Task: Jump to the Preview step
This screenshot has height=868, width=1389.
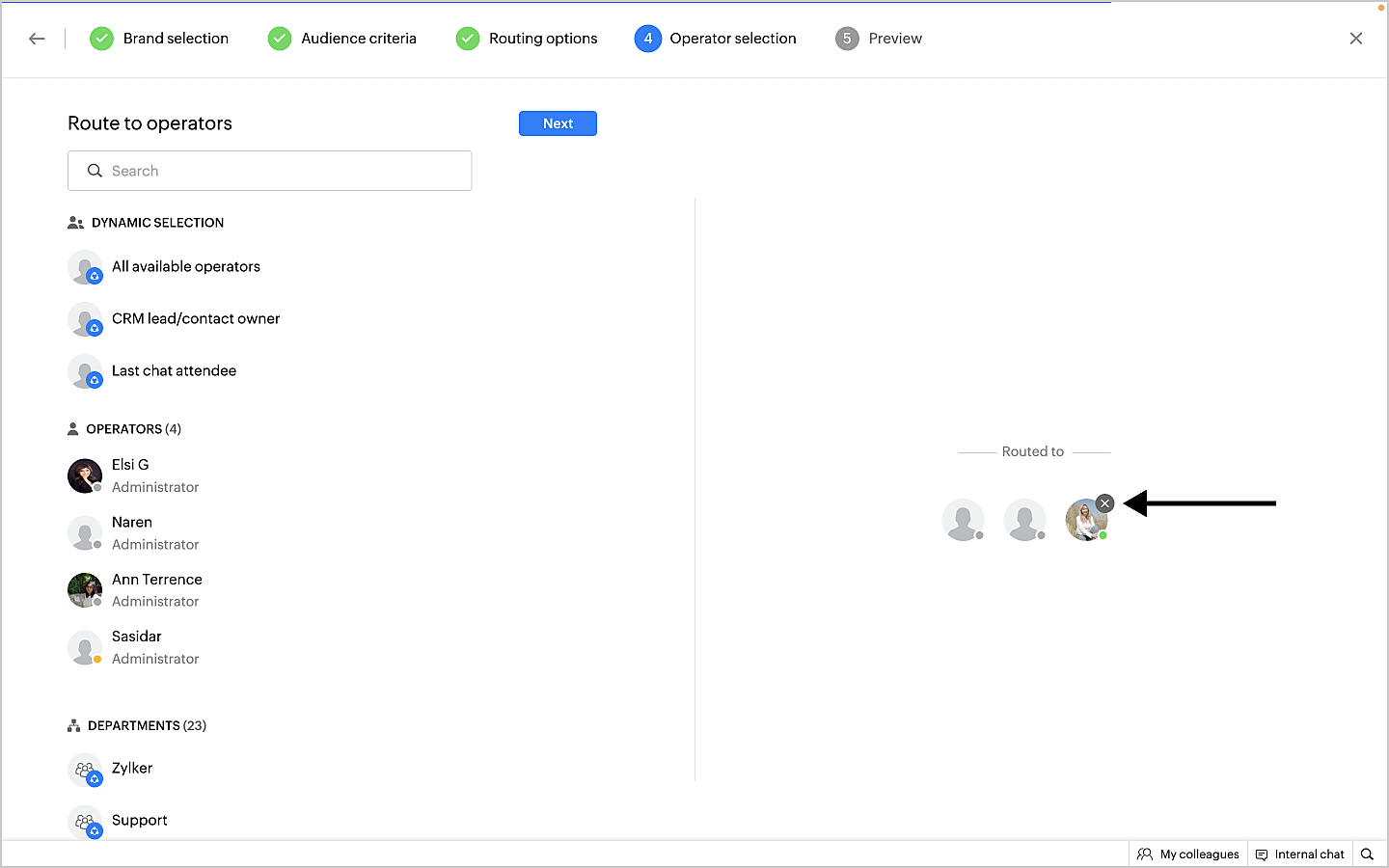Action: [879, 39]
